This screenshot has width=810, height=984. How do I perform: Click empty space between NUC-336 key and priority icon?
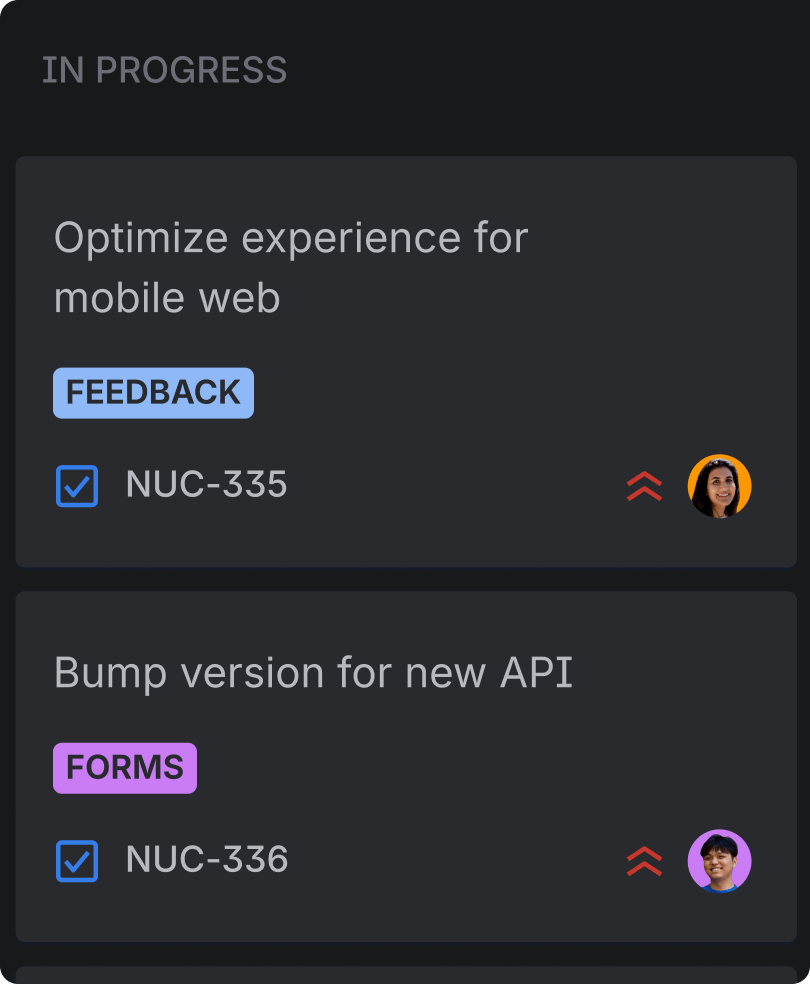tap(450, 861)
